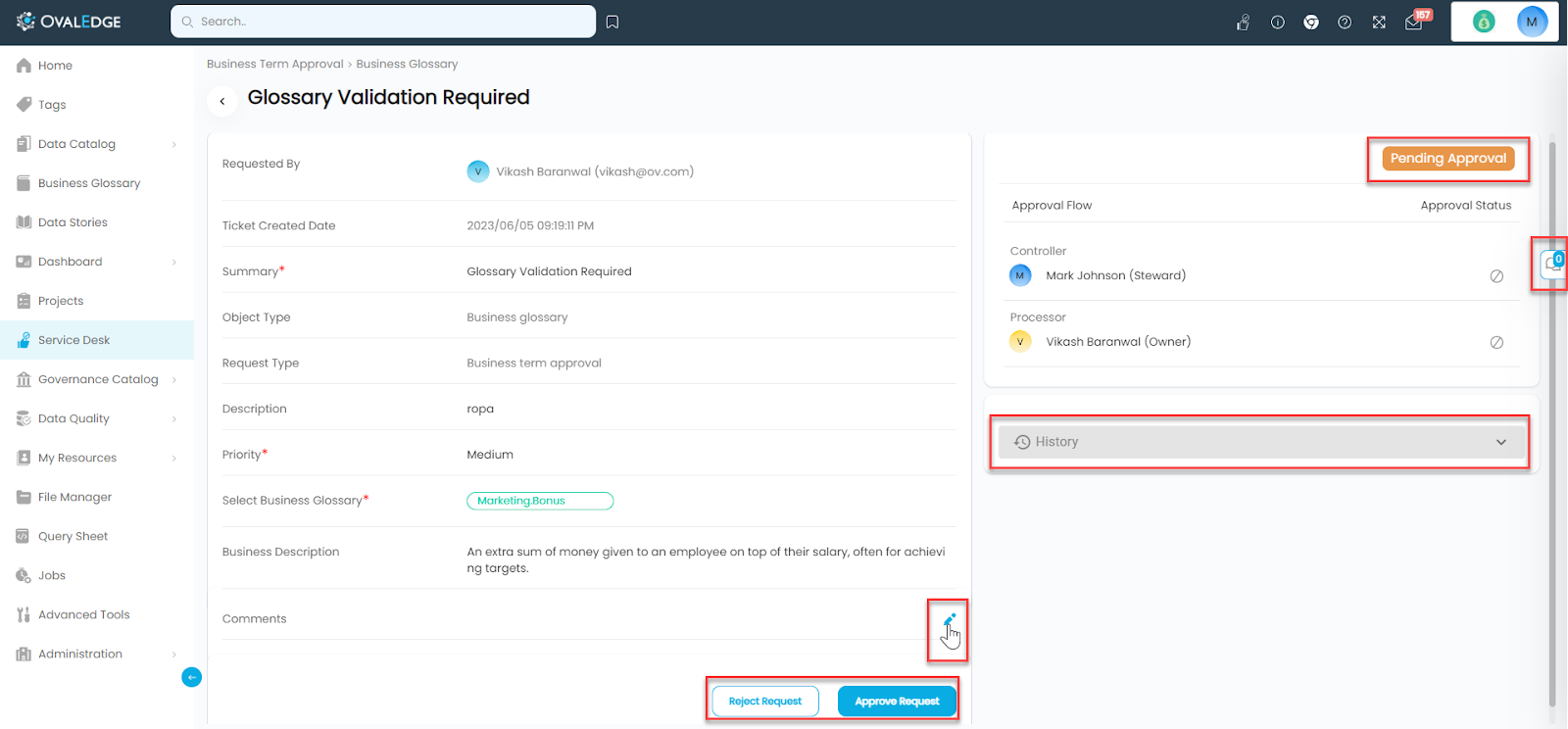The image size is (1568, 729).
Task: Click the File Manager folder icon
Action: tap(24, 497)
